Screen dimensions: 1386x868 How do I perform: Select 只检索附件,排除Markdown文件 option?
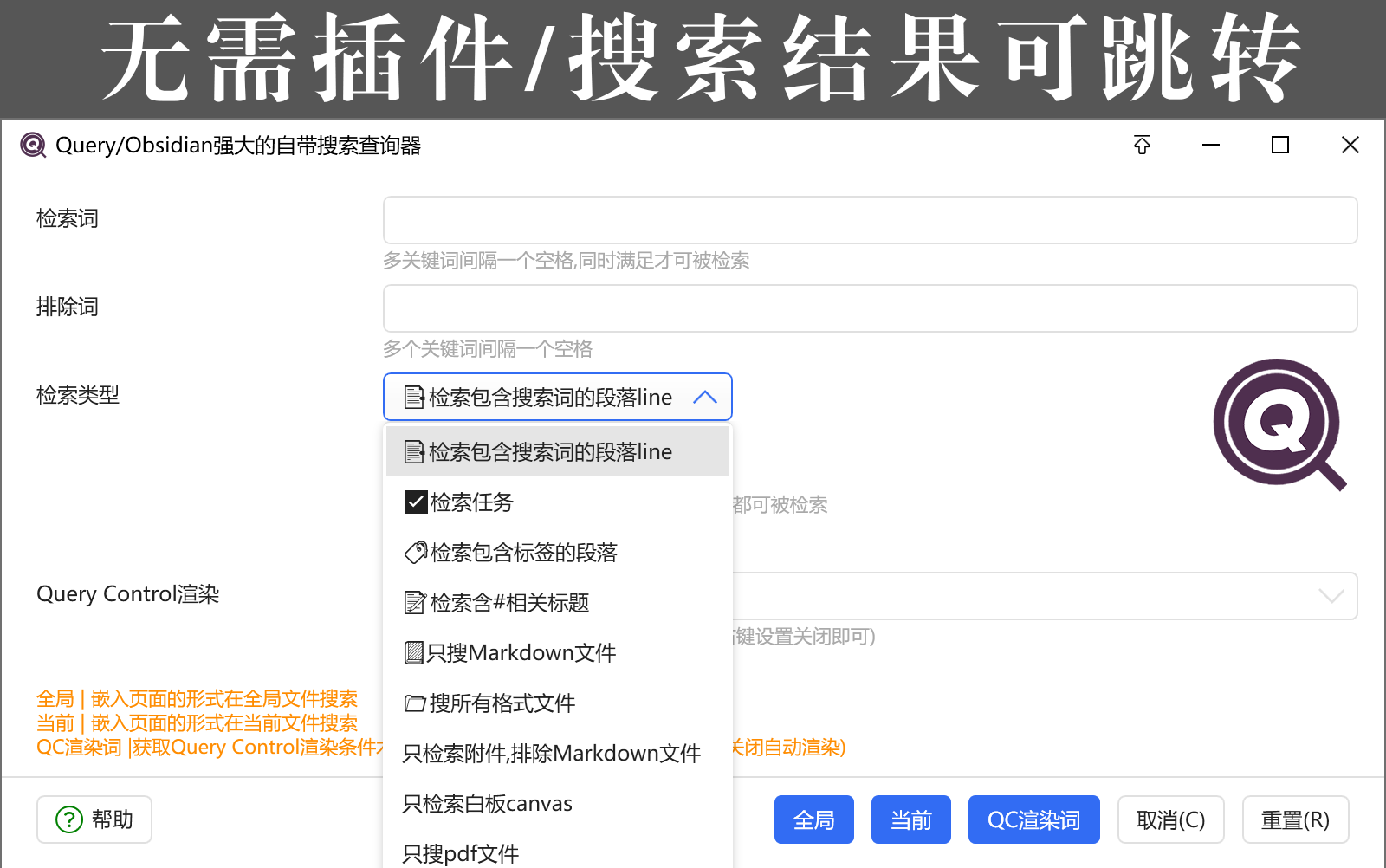(x=558, y=753)
